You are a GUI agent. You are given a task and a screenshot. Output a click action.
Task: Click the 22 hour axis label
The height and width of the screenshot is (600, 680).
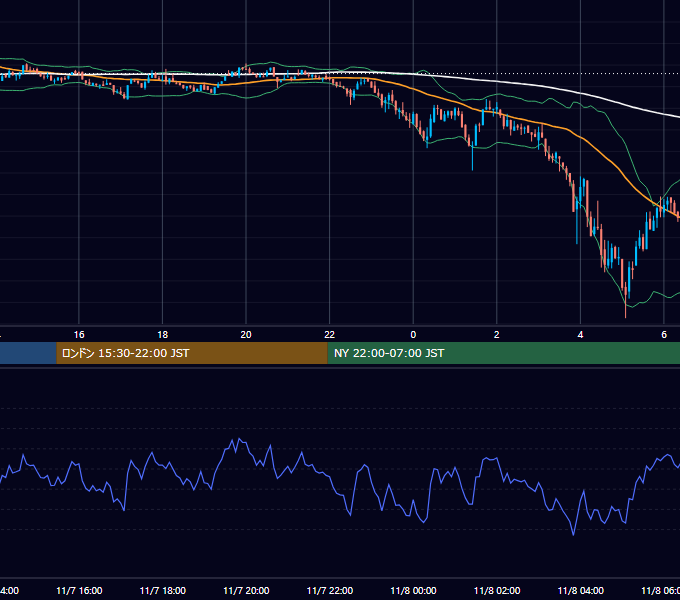(x=330, y=335)
